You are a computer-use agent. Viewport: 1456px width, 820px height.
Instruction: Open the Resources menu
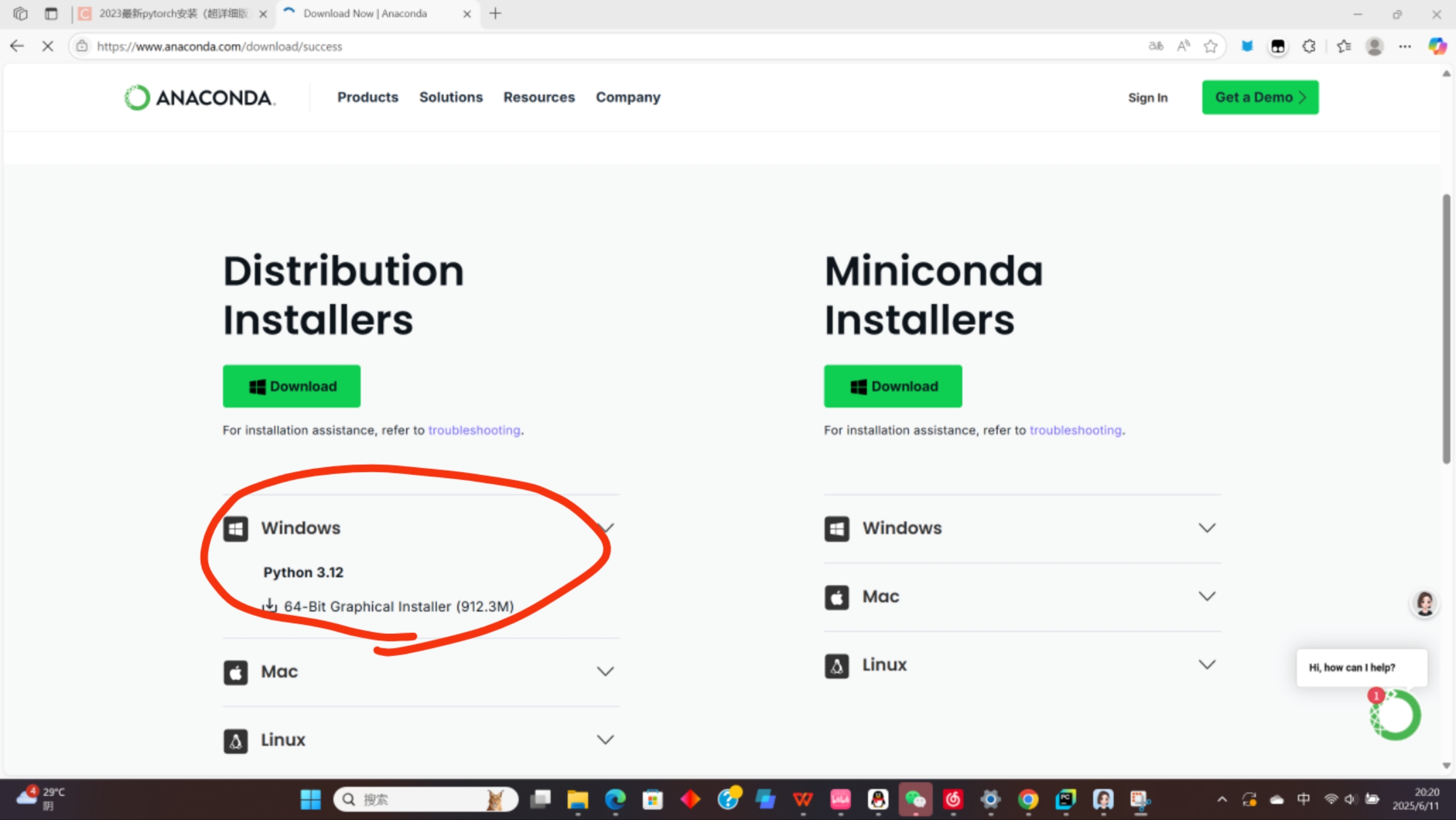(539, 97)
